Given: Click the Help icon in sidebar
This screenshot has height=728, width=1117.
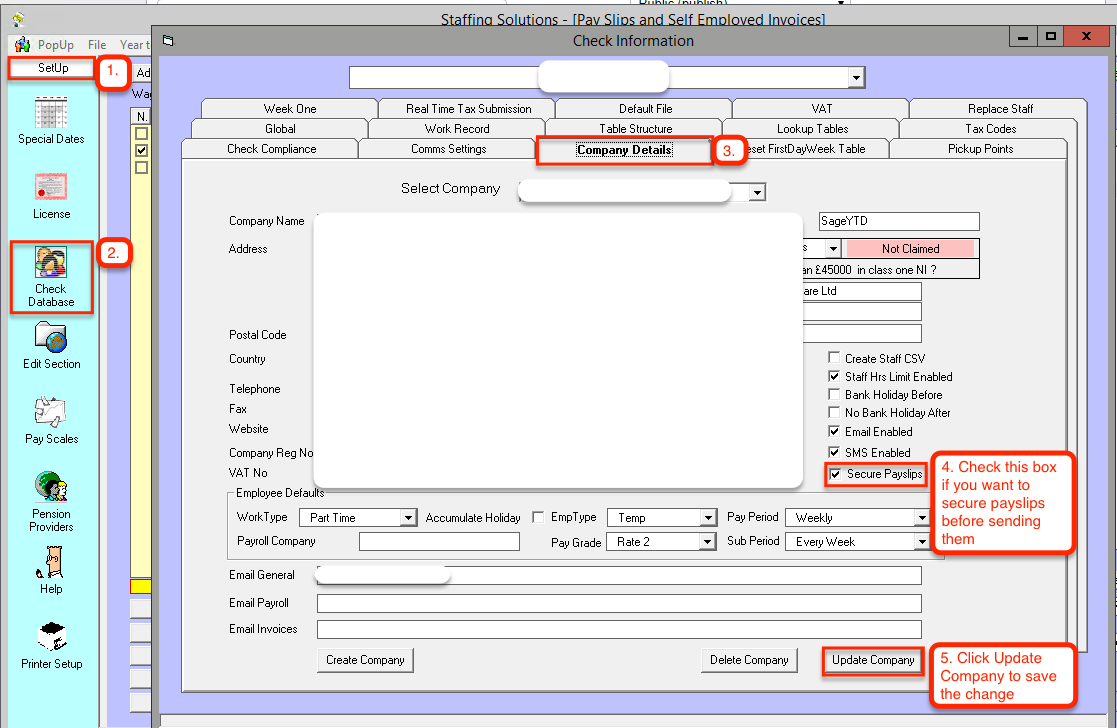Looking at the screenshot, I should click(51, 562).
